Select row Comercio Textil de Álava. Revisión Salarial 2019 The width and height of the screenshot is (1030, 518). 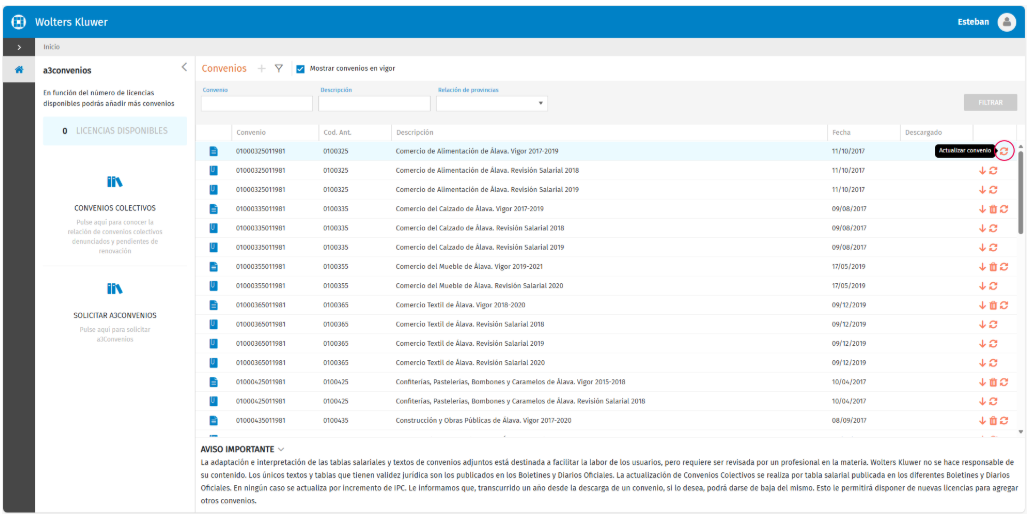click(606, 343)
